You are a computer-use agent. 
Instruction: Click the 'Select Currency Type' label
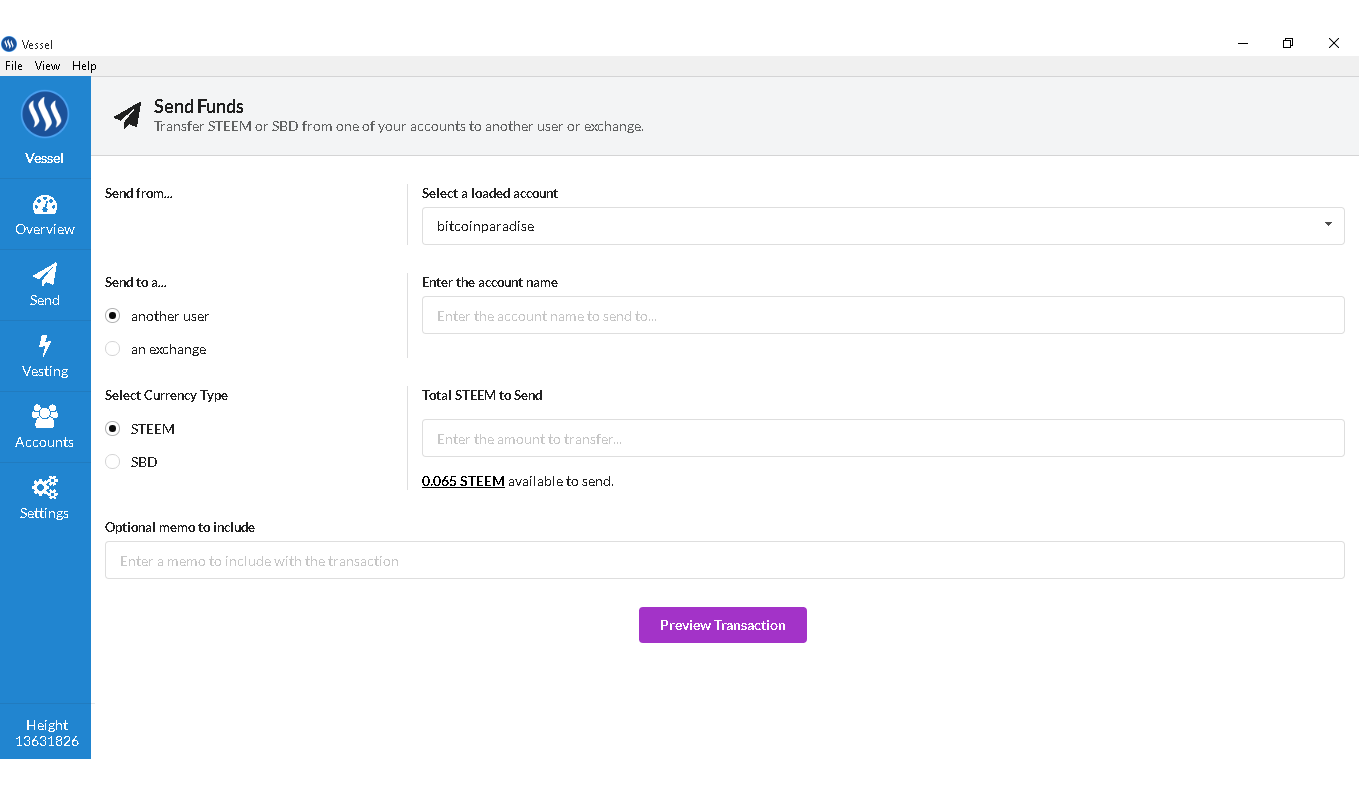[x=166, y=395]
